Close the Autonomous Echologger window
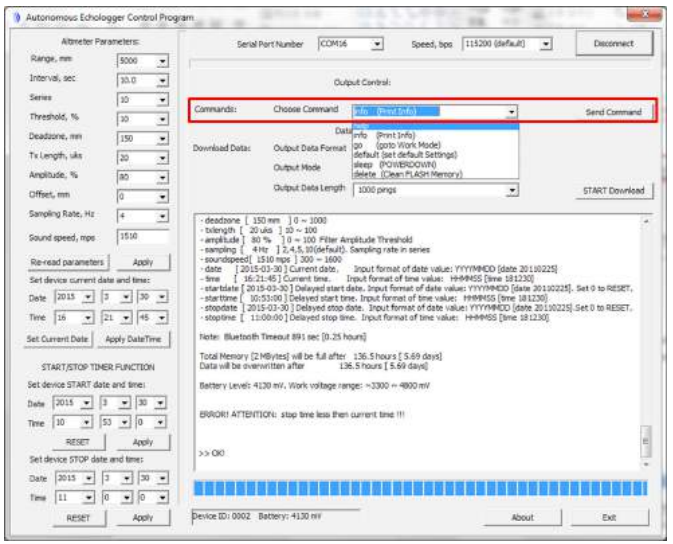Image resolution: width=673 pixels, height=544 pixels. [x=645, y=14]
